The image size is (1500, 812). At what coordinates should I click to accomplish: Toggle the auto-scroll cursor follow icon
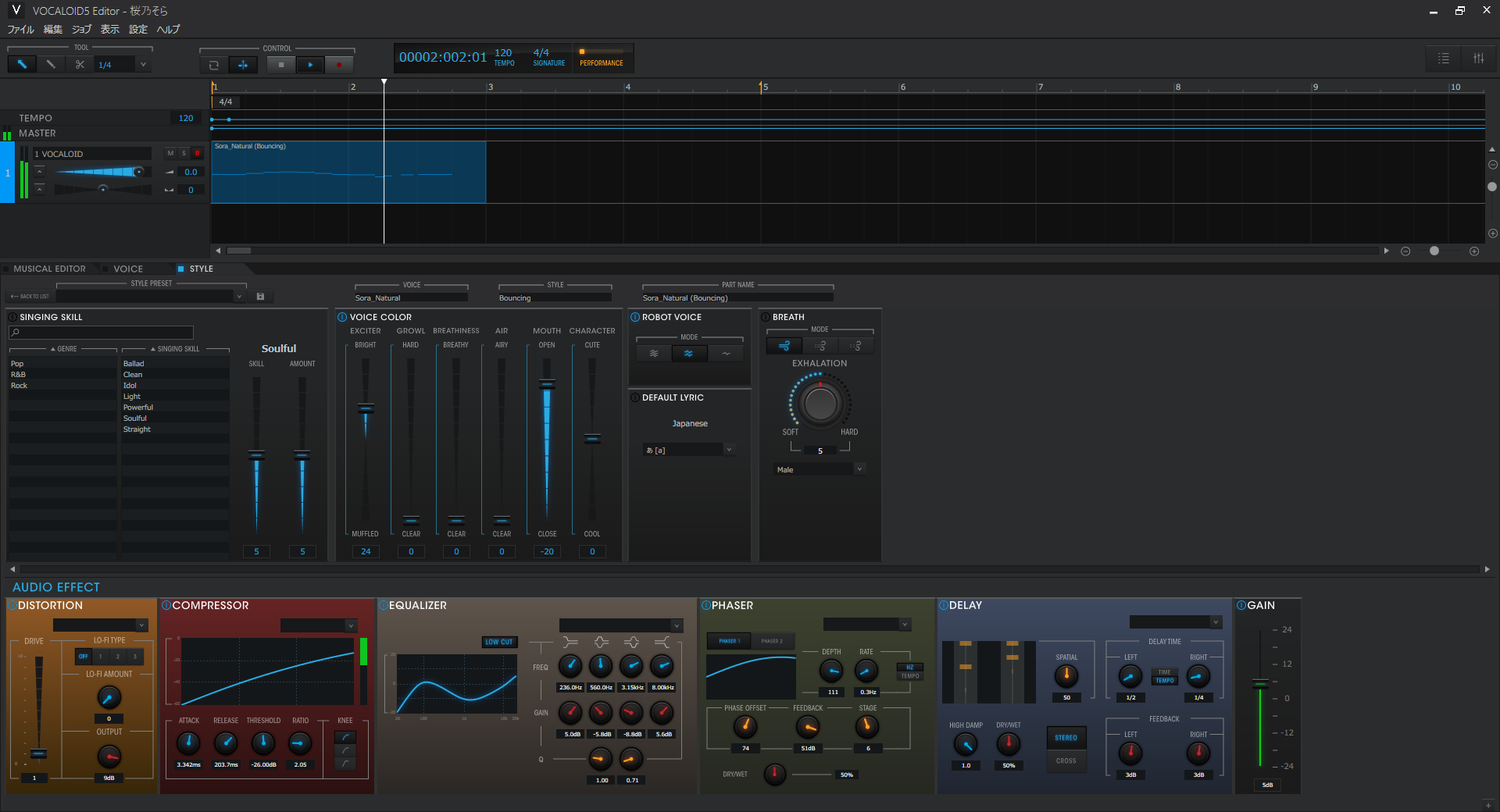243,65
